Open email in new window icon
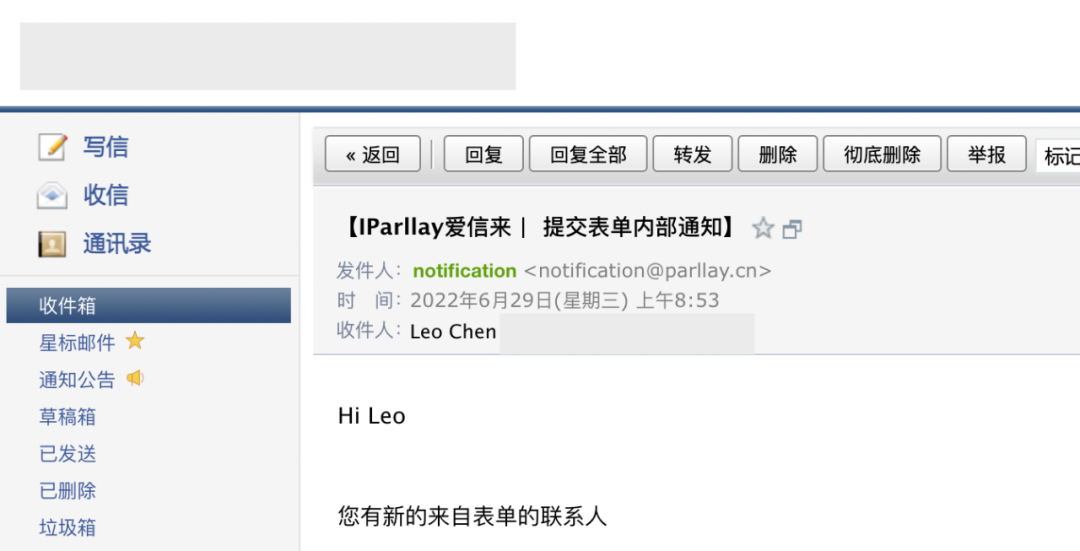Viewport: 1080px width, 551px height. 792,229
